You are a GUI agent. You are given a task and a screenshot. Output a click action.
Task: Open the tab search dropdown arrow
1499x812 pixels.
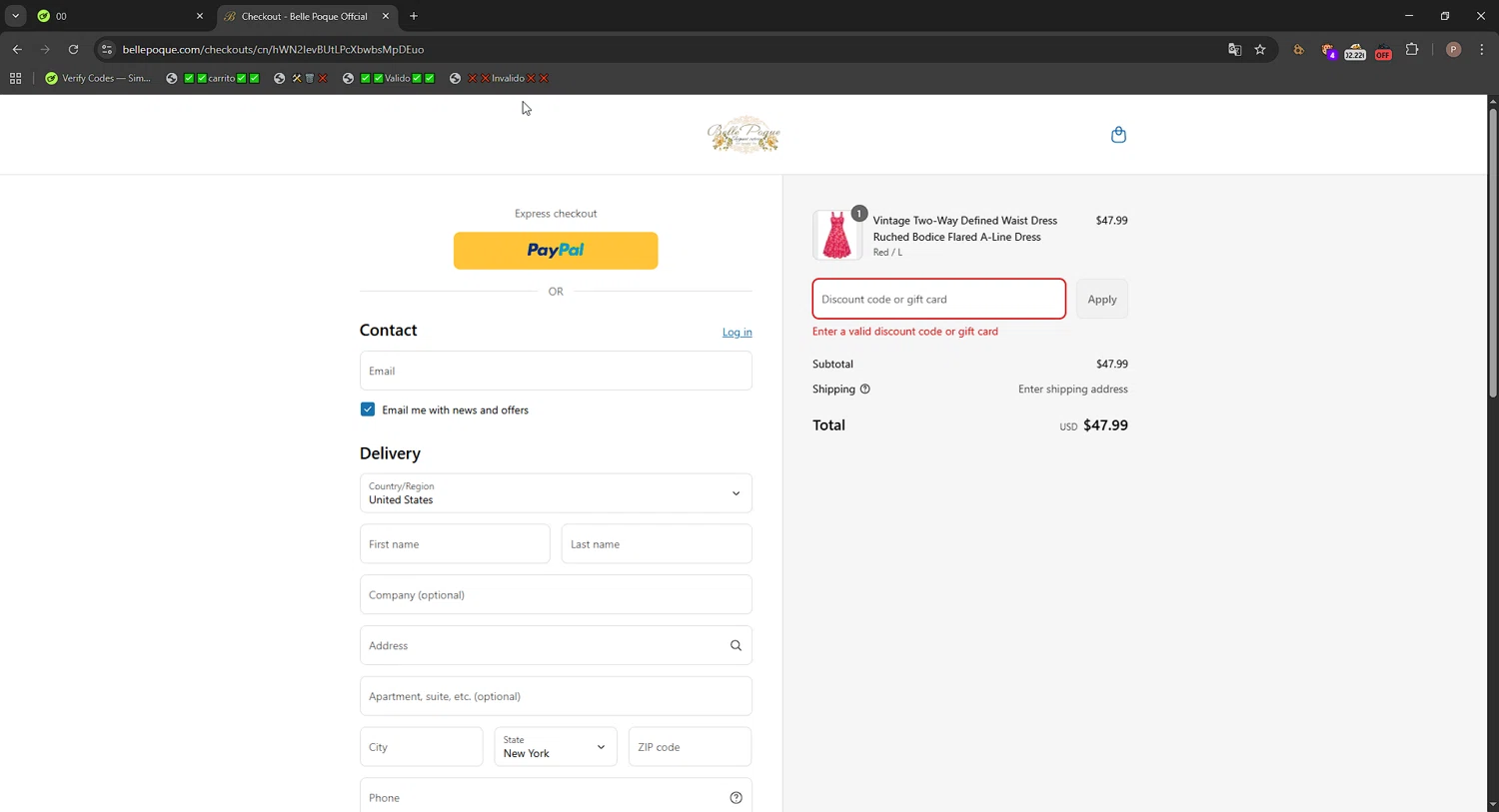(x=15, y=16)
